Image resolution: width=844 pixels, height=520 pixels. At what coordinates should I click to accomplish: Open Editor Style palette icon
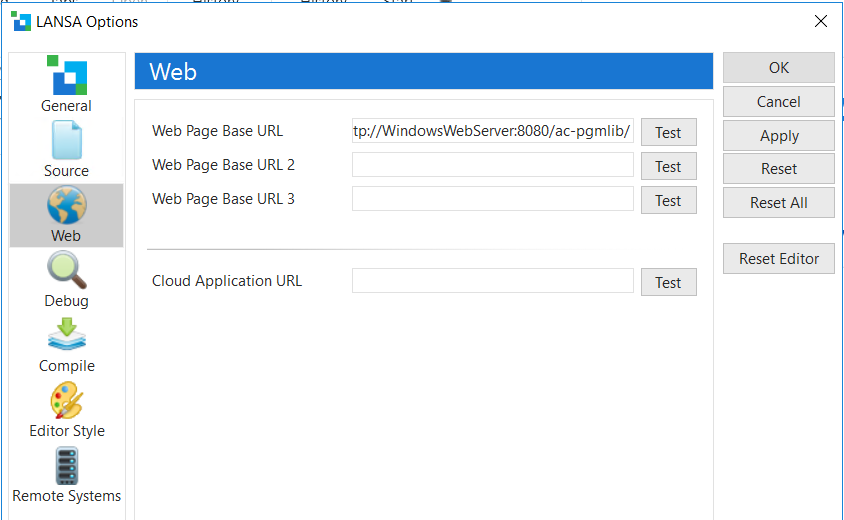pyautogui.click(x=67, y=400)
